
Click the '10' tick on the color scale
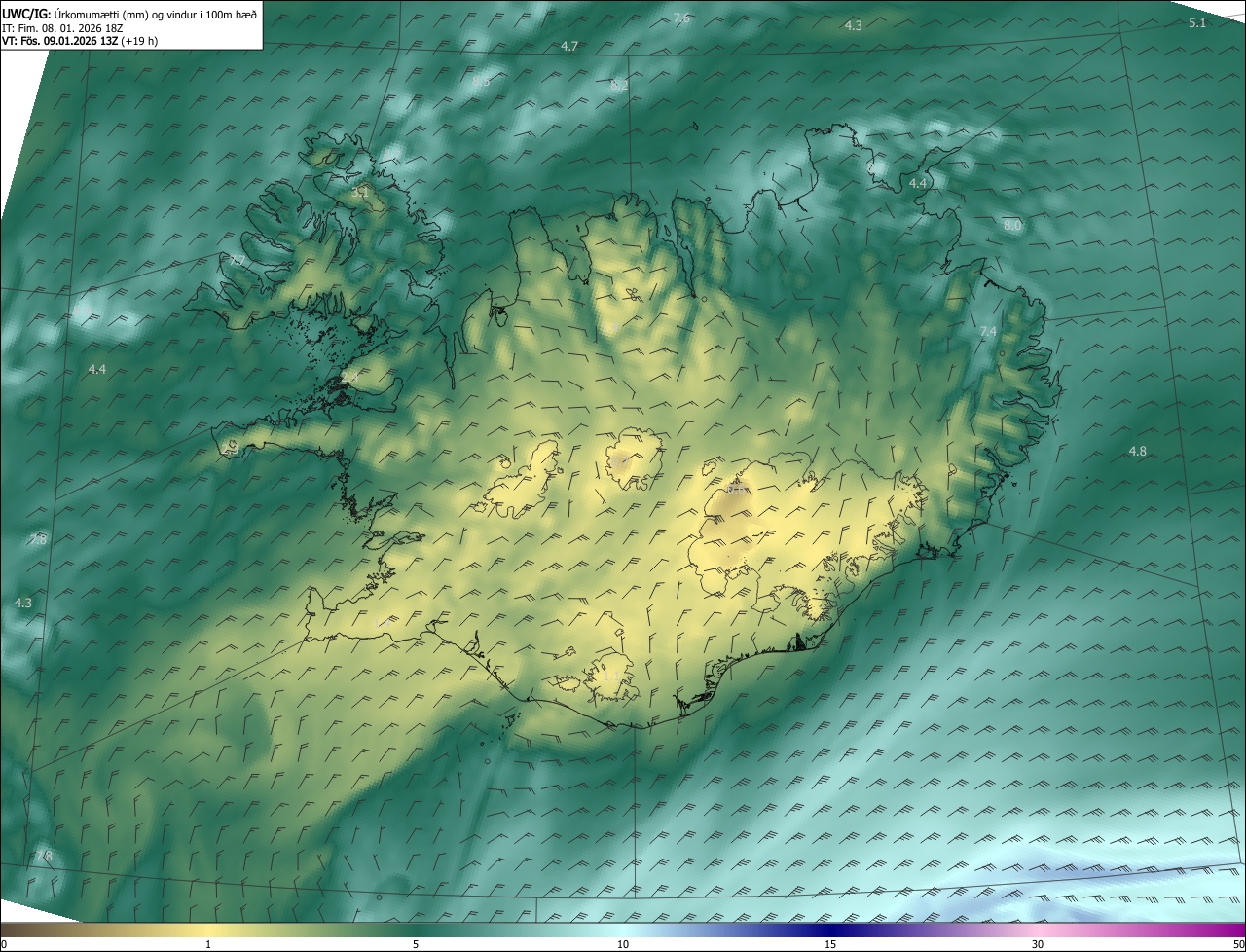point(623,944)
